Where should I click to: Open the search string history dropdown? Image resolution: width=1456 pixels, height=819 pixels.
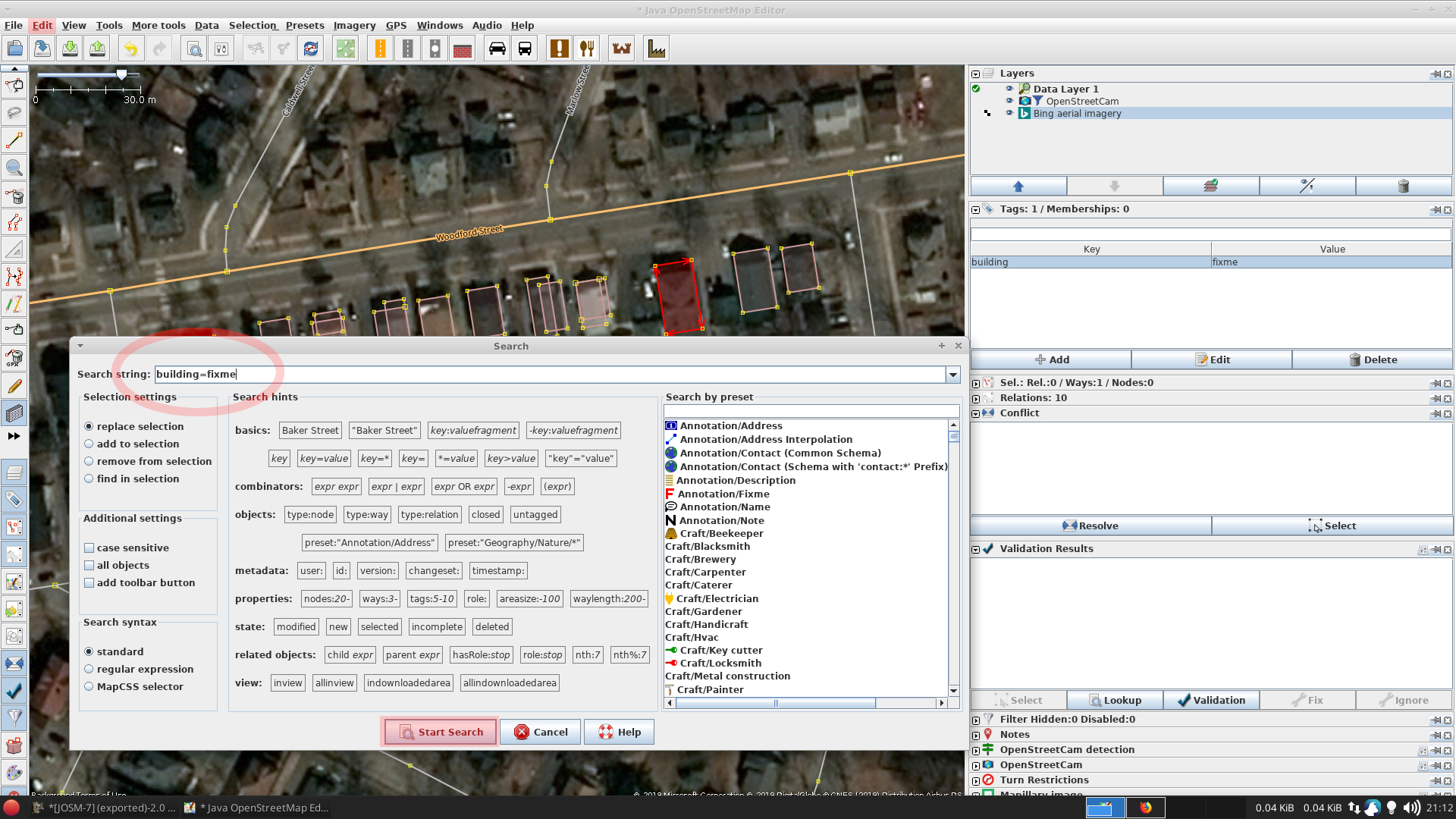point(952,374)
